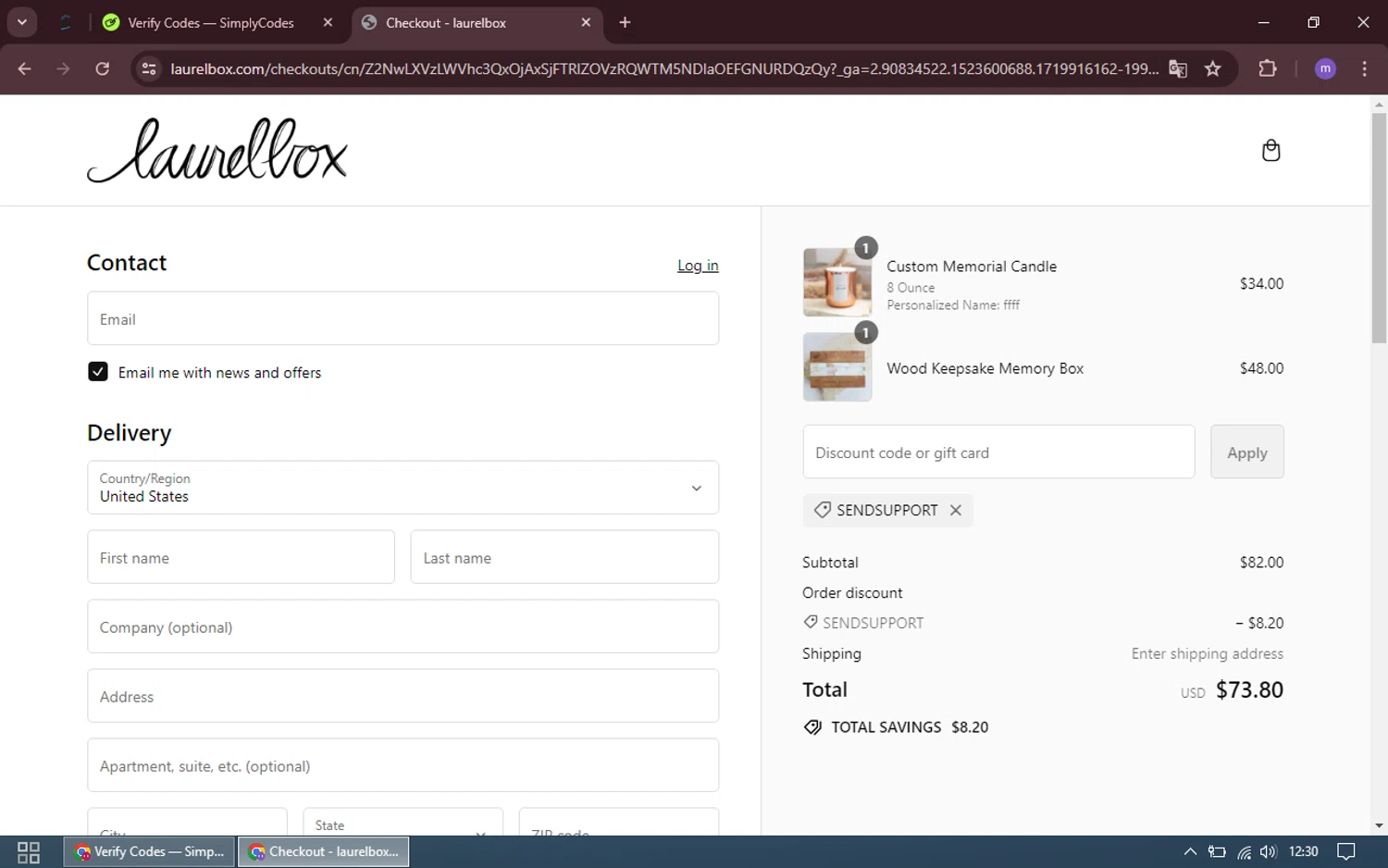The width and height of the screenshot is (1388, 868).
Task: Apply the discount code
Action: [1246, 453]
